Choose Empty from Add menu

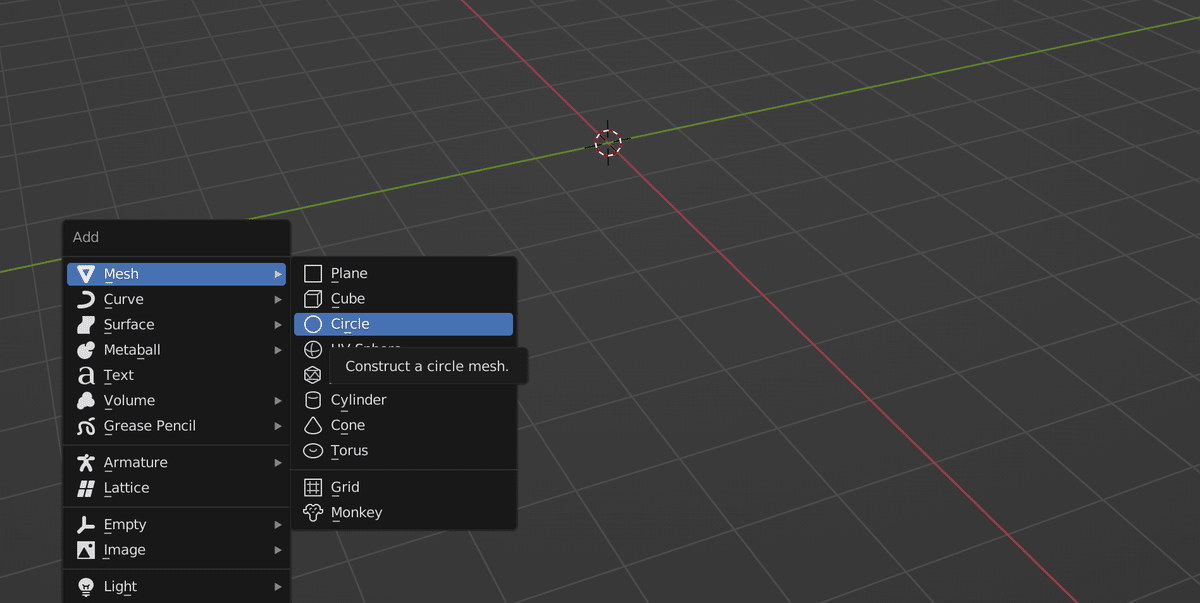pos(177,525)
